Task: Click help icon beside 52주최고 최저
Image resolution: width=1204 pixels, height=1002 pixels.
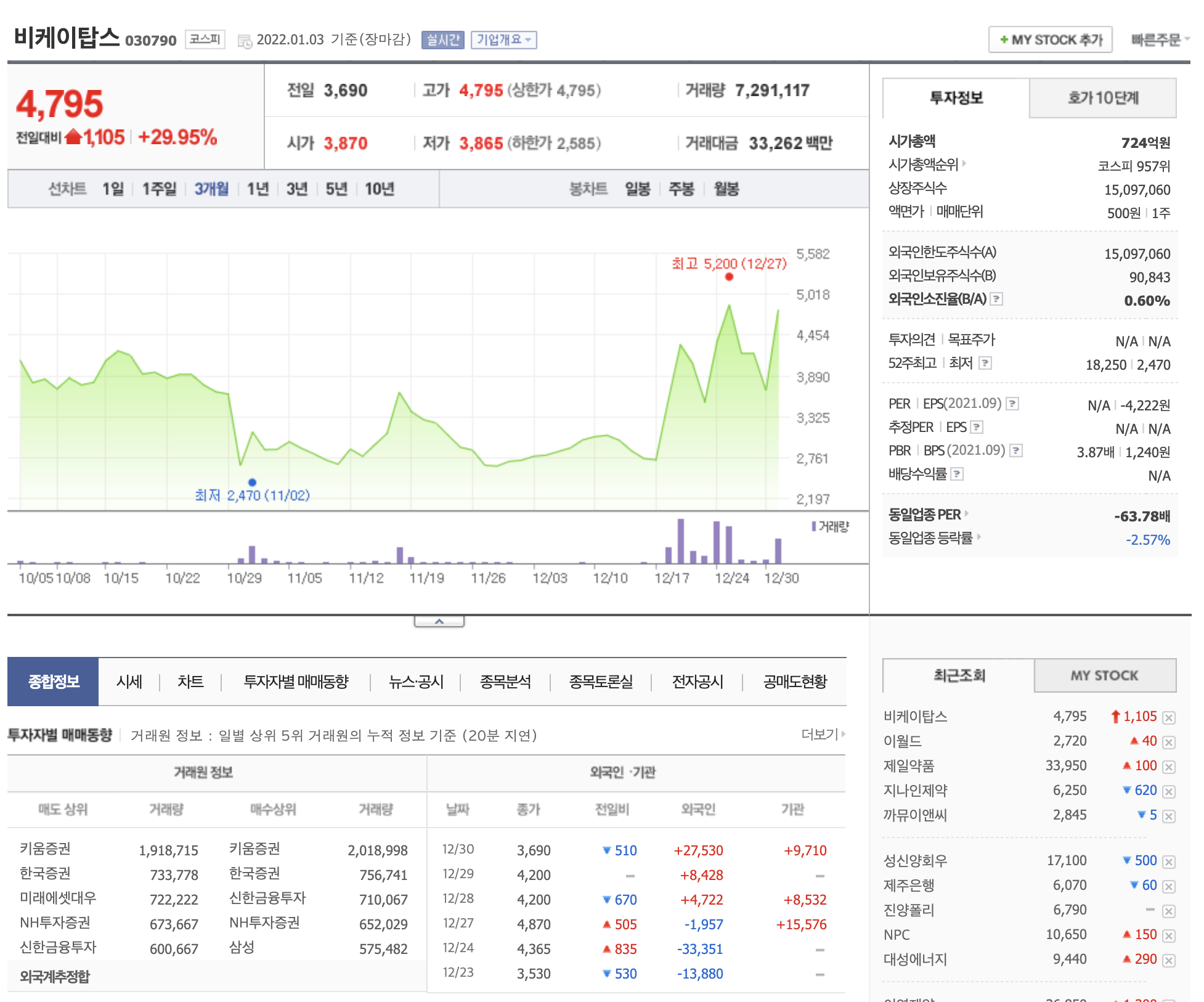Action: [985, 363]
